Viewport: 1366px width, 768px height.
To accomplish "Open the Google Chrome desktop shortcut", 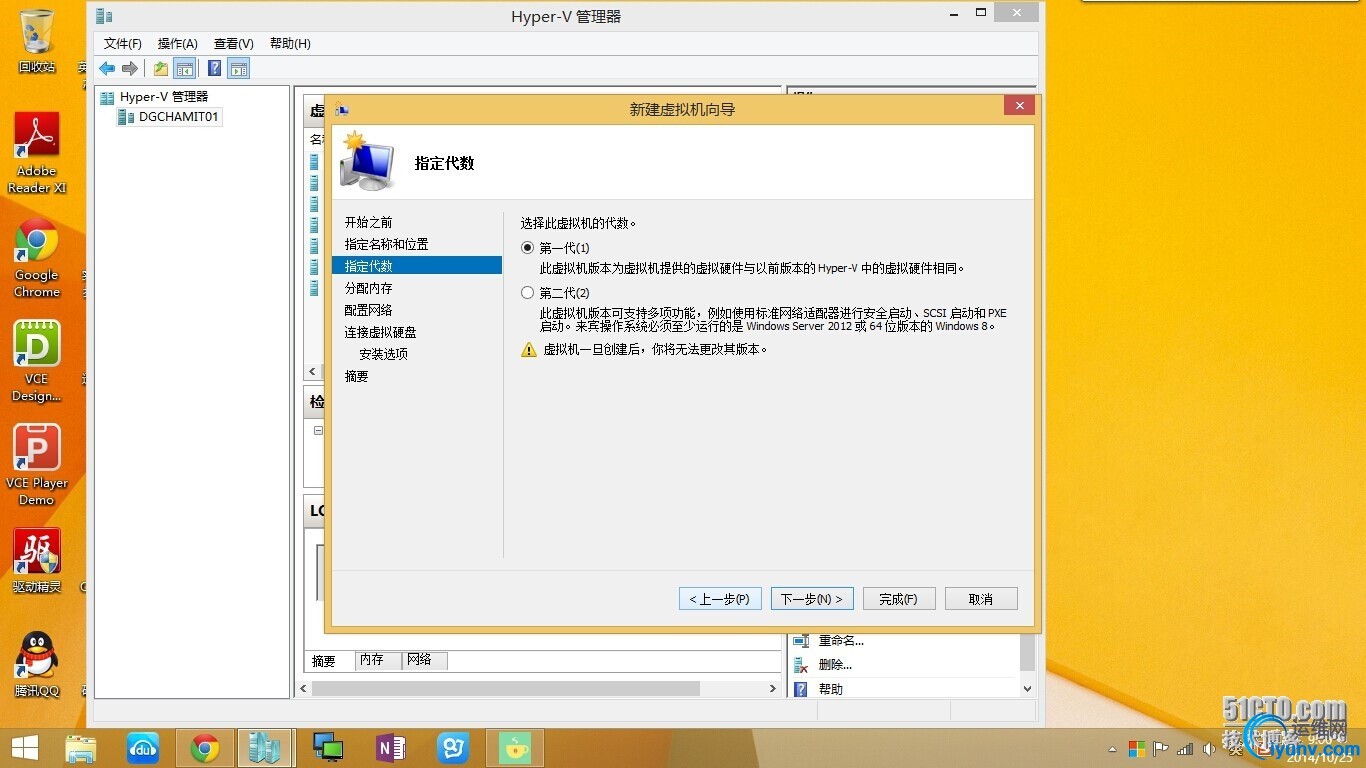I will point(37,258).
